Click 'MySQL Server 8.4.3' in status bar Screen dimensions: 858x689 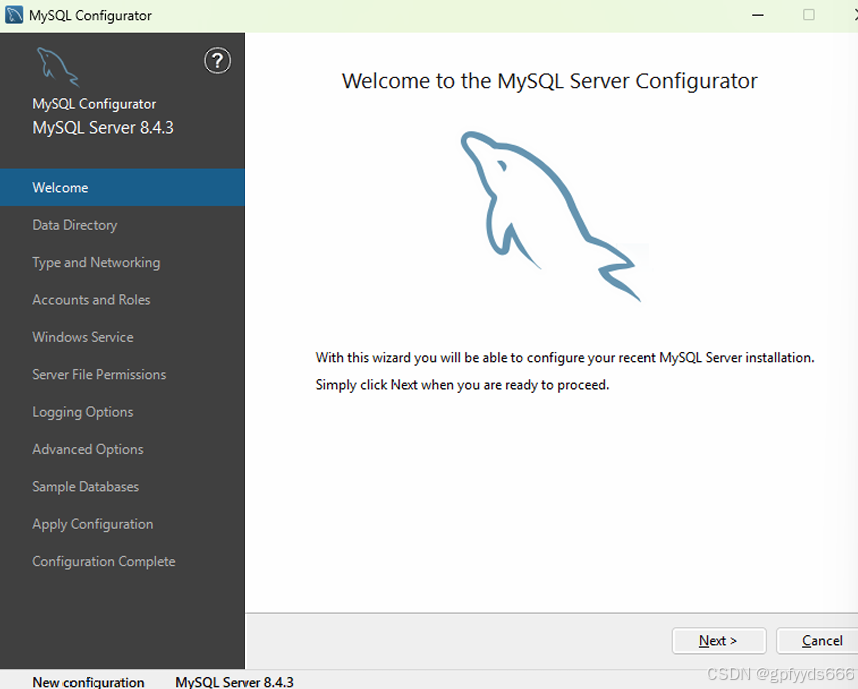(234, 682)
